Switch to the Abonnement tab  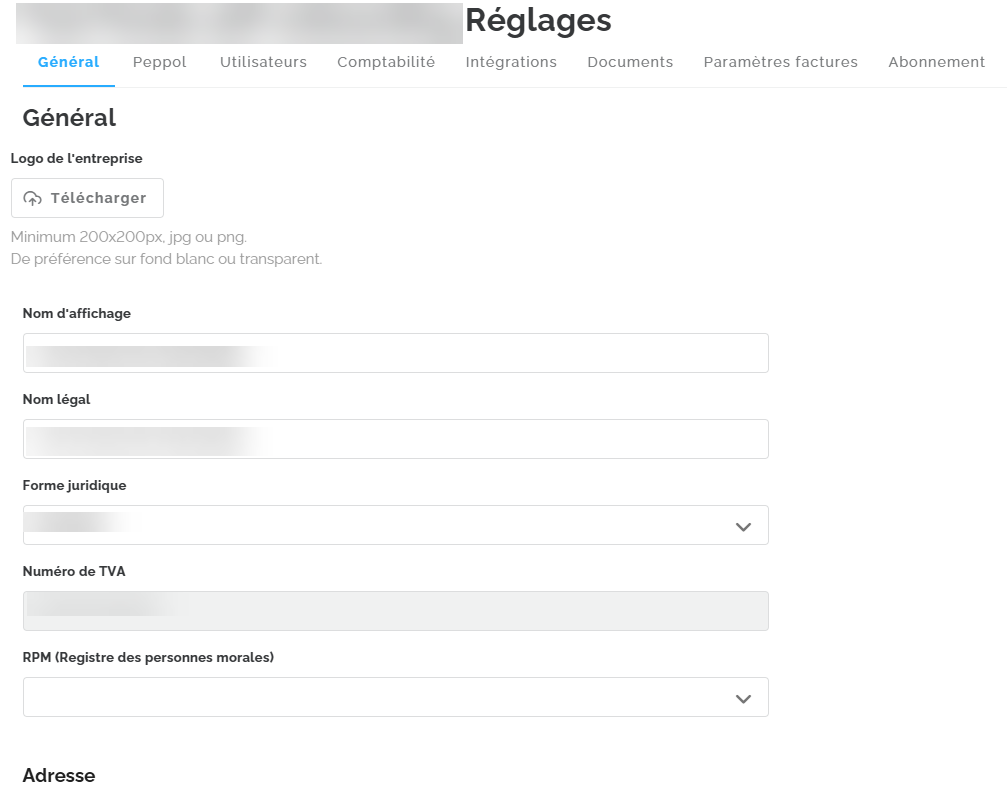(x=936, y=62)
